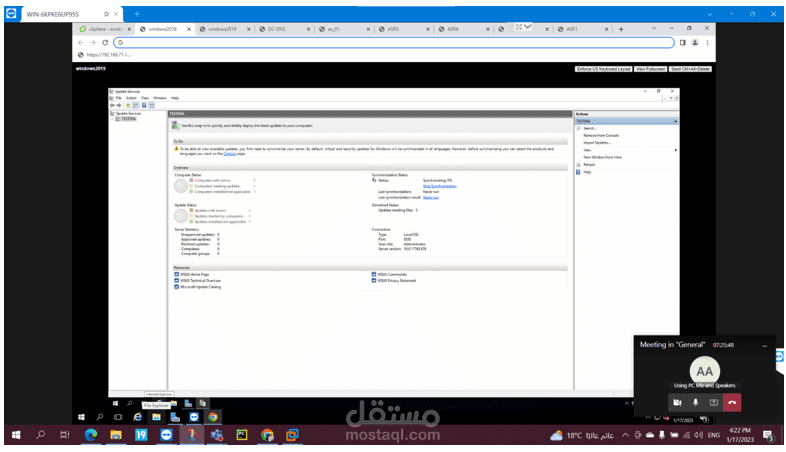Go back in the Chrome browser

(x=81, y=43)
